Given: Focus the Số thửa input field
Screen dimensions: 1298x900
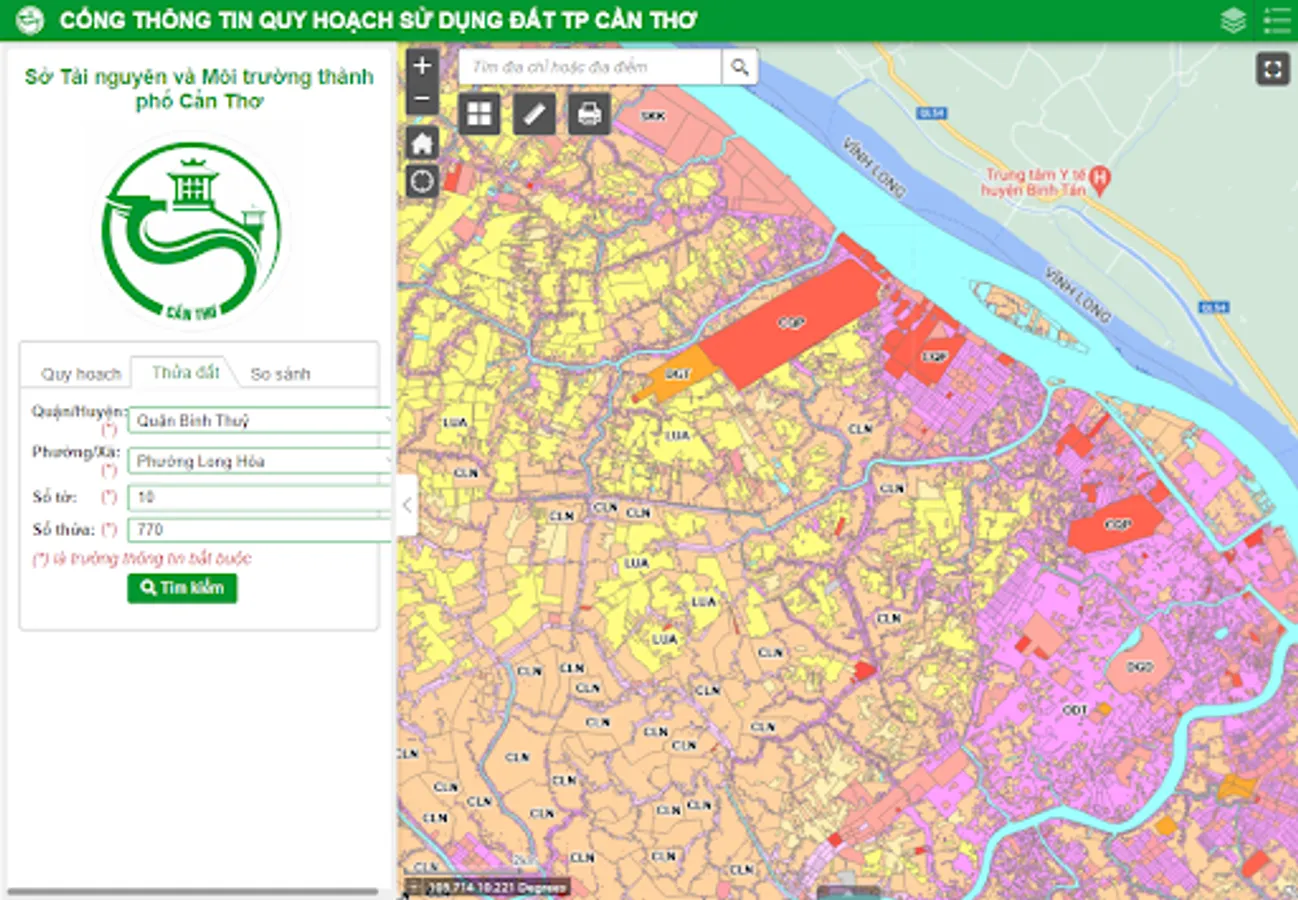Looking at the screenshot, I should point(260,529).
